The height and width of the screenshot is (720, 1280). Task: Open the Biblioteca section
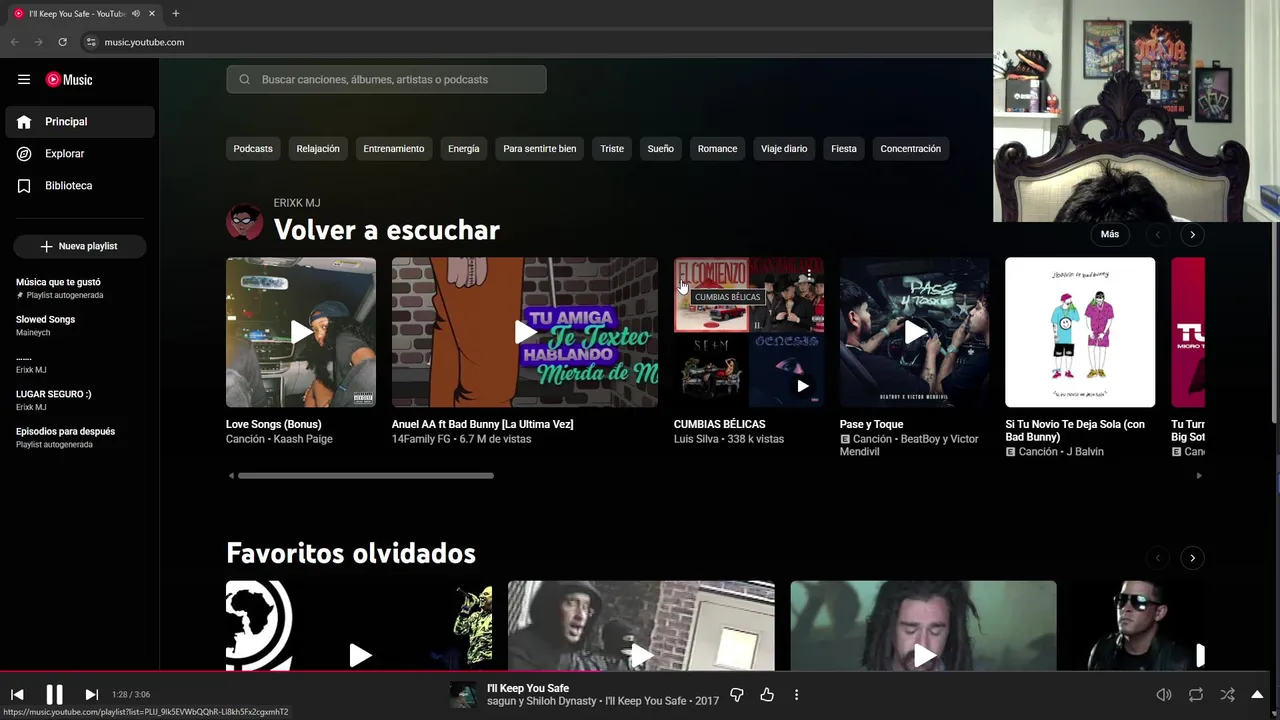coord(80,186)
